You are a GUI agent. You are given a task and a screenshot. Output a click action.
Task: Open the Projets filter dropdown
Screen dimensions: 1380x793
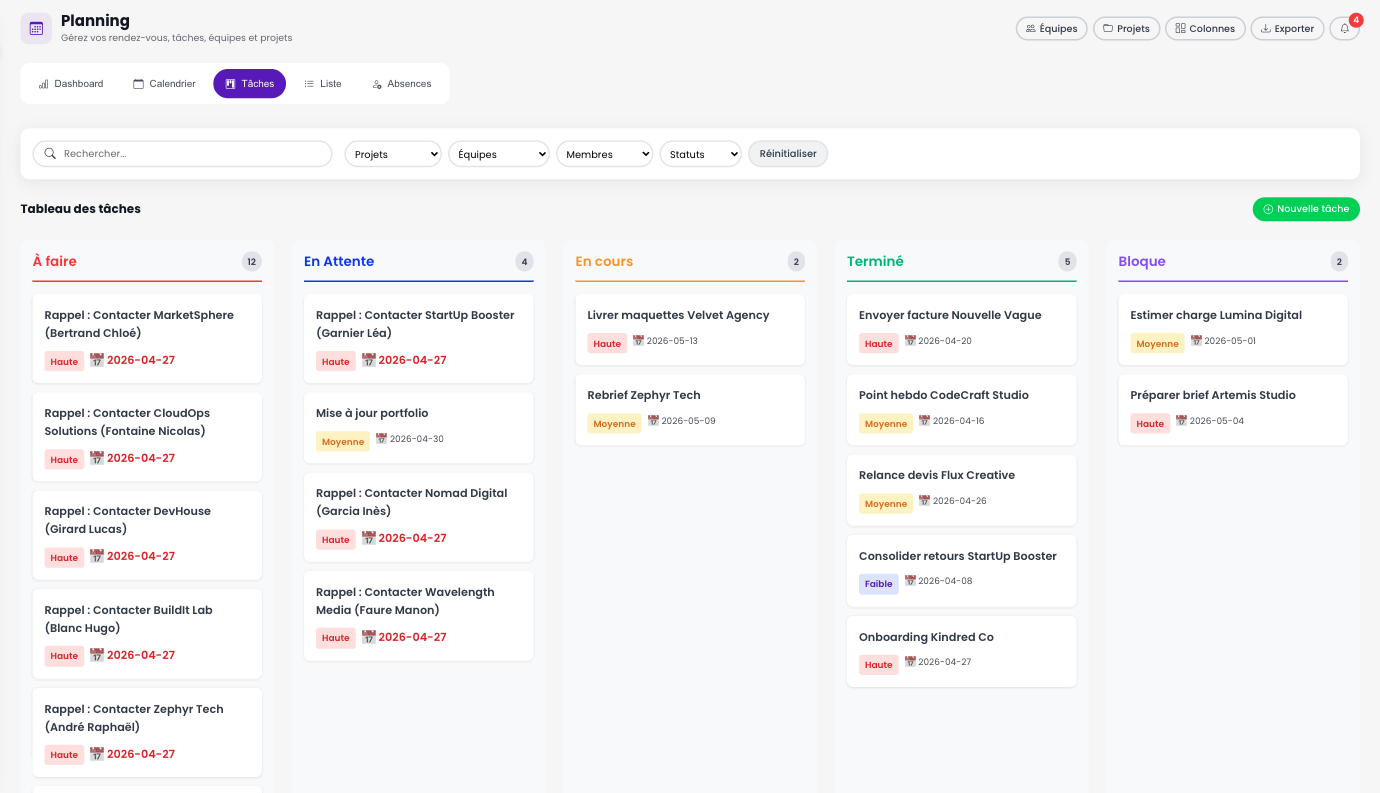[393, 154]
